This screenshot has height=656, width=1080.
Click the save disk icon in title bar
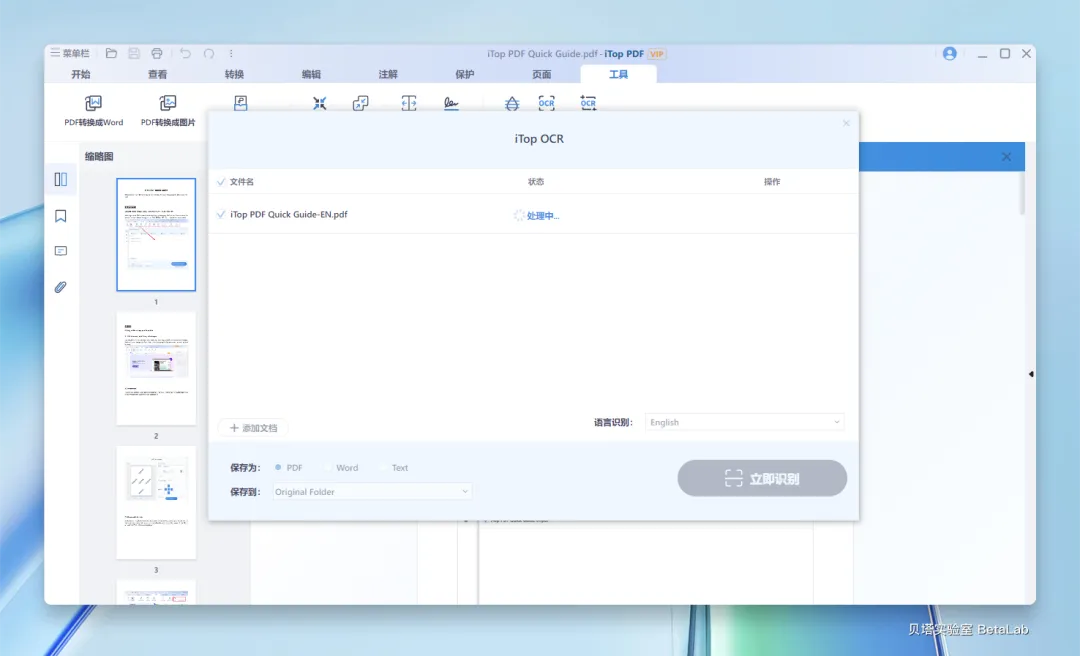pos(134,53)
